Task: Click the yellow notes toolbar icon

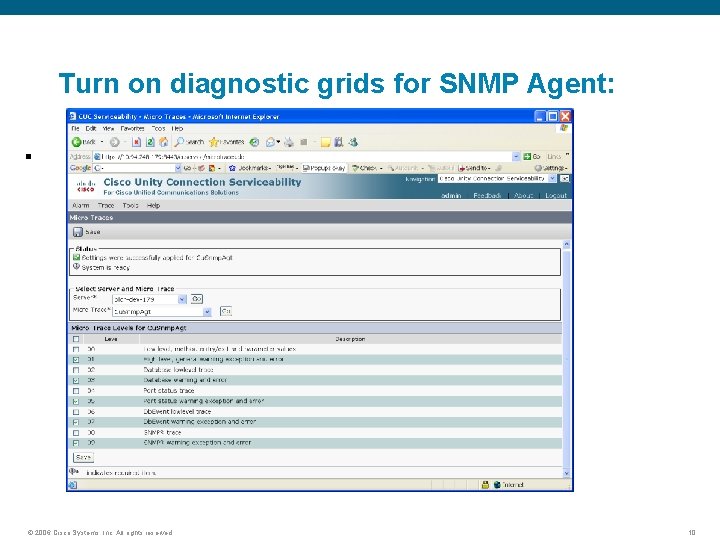Action: (325, 142)
